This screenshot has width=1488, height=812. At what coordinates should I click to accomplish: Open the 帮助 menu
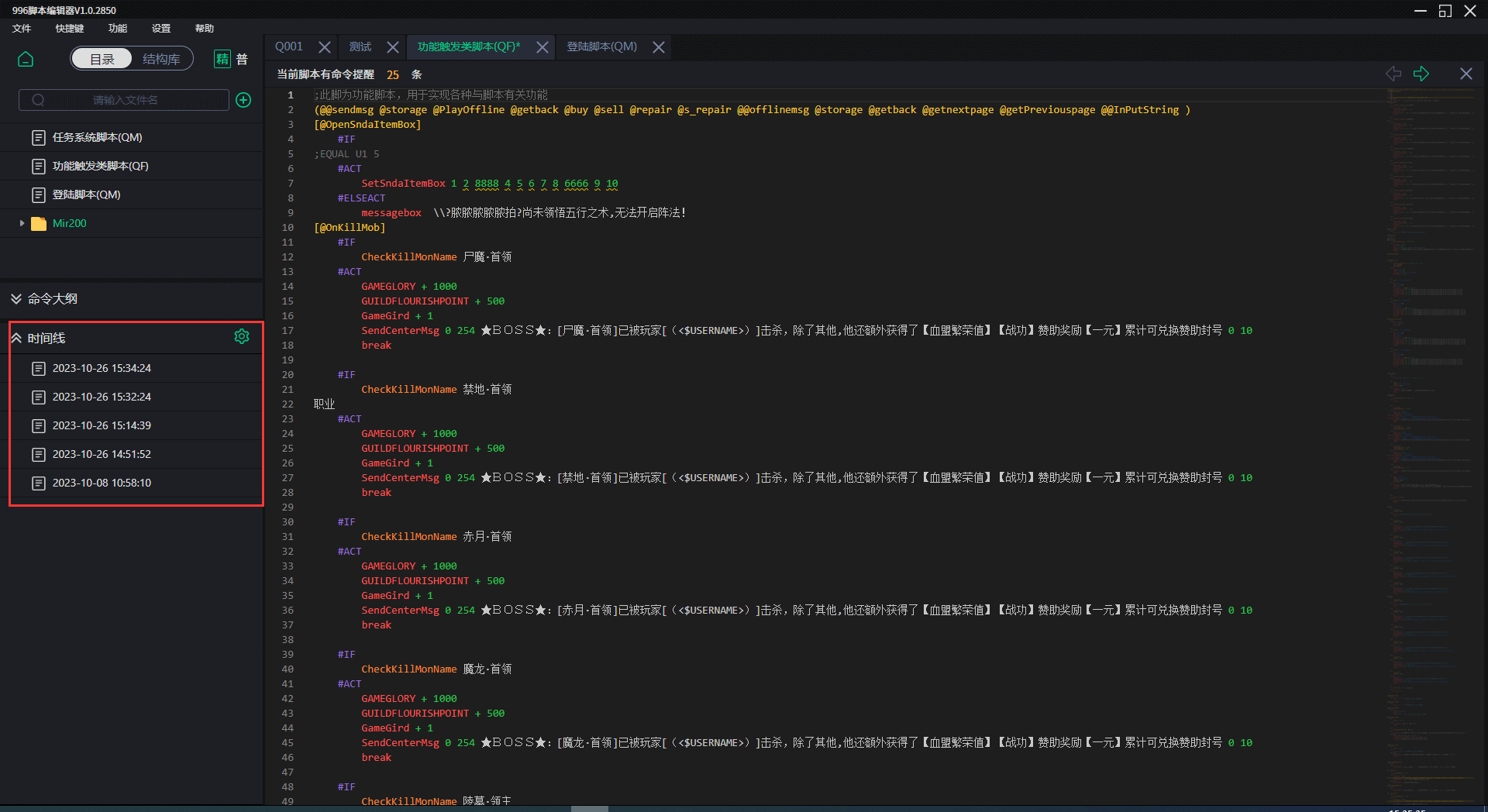pos(205,29)
